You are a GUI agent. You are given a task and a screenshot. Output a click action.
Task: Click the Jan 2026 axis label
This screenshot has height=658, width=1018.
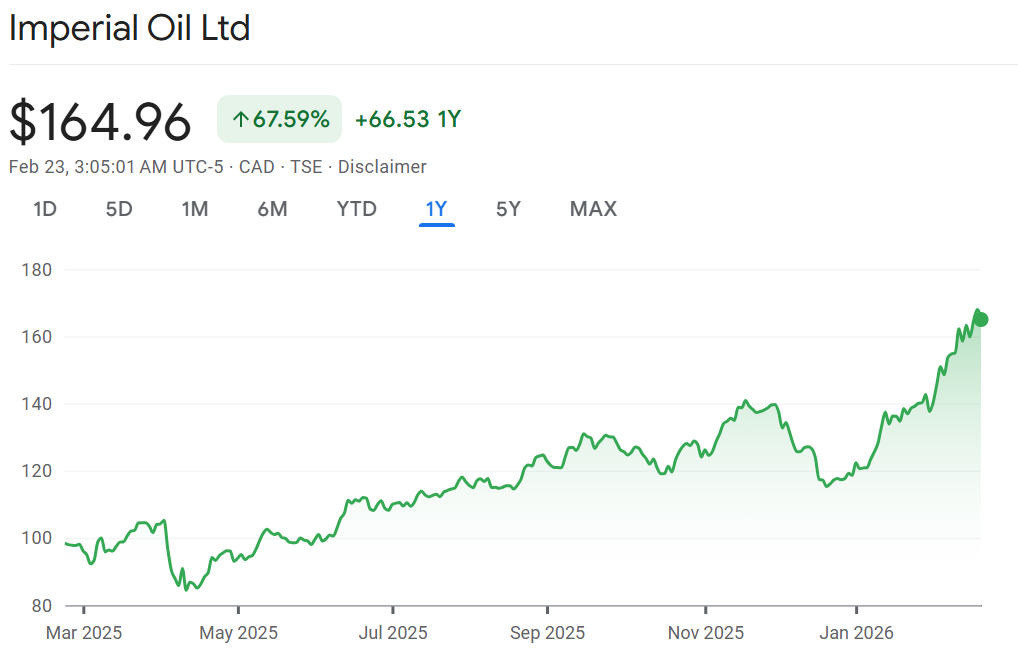(x=857, y=633)
